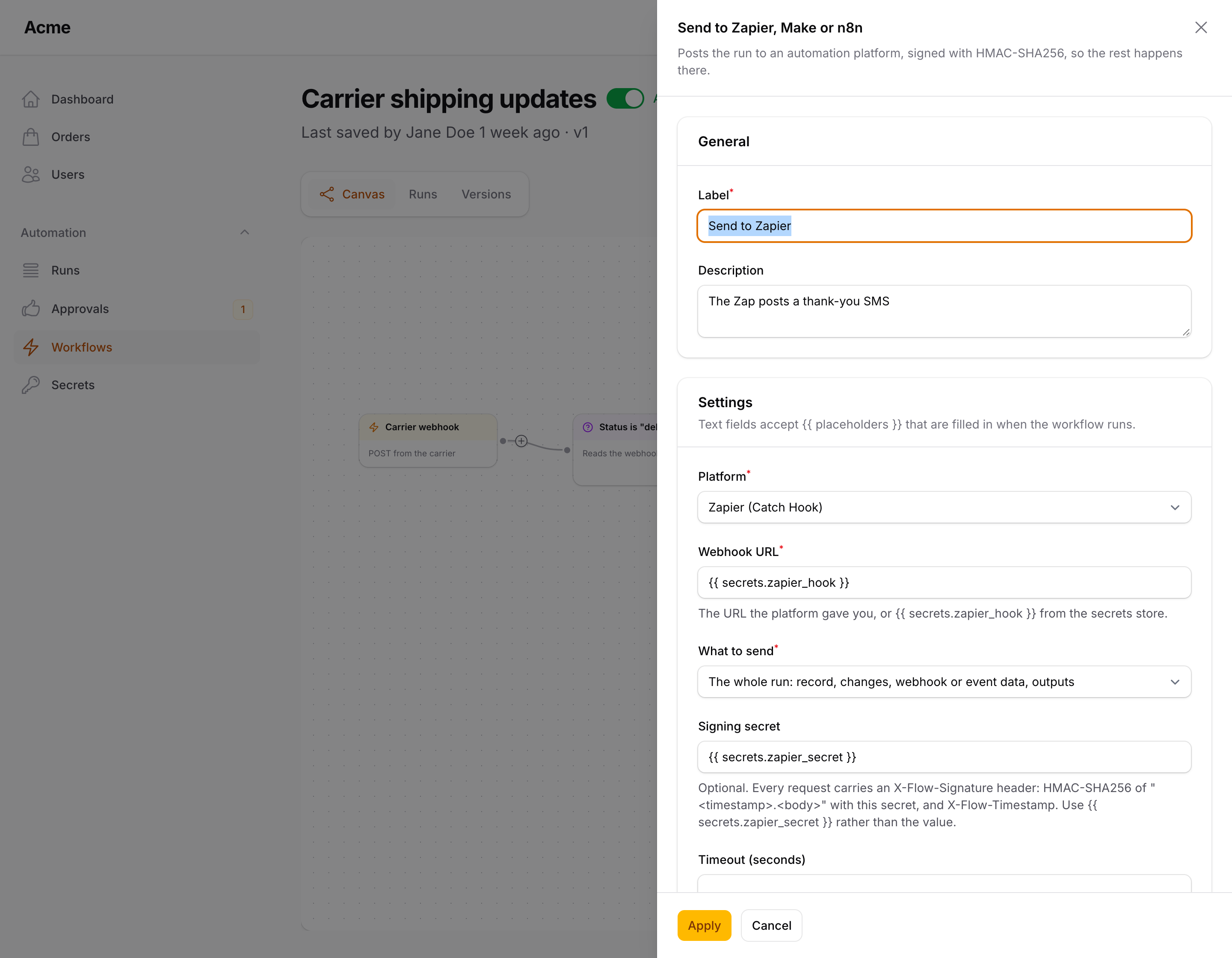Switch to the Canvas tab
The height and width of the screenshot is (958, 1232).
click(352, 195)
